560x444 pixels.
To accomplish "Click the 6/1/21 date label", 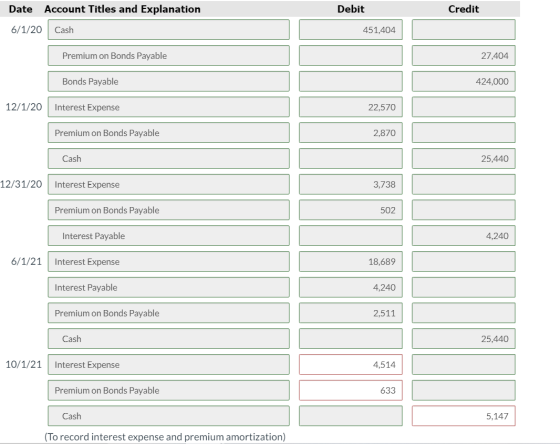I will click(x=26, y=261).
